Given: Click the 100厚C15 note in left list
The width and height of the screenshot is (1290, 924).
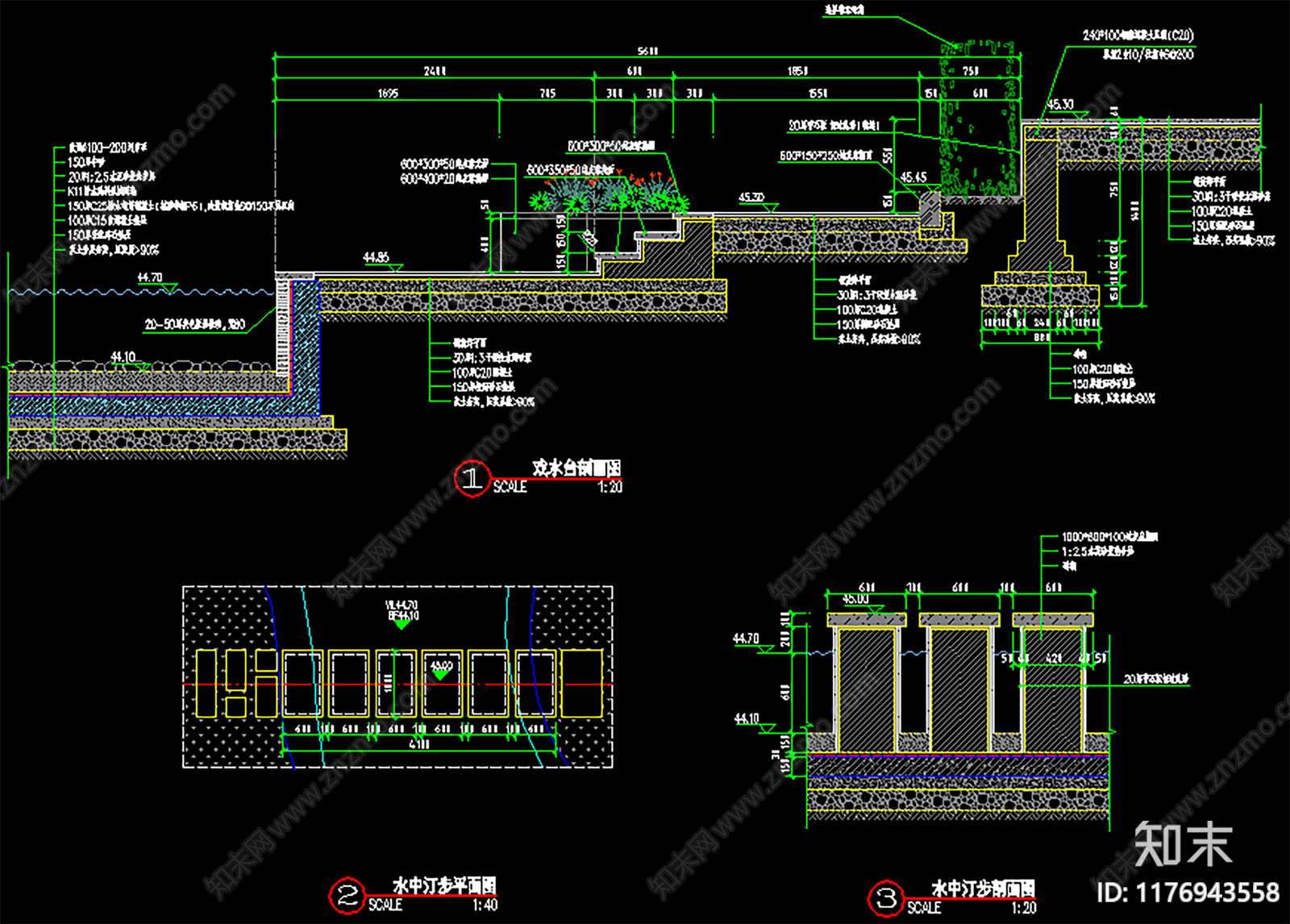Looking at the screenshot, I should tap(107, 220).
